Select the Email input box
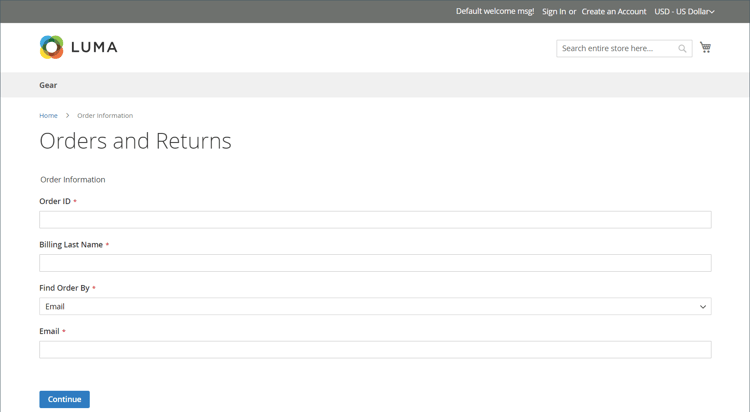Screen dimensions: 750x412 pyautogui.click(x=375, y=350)
